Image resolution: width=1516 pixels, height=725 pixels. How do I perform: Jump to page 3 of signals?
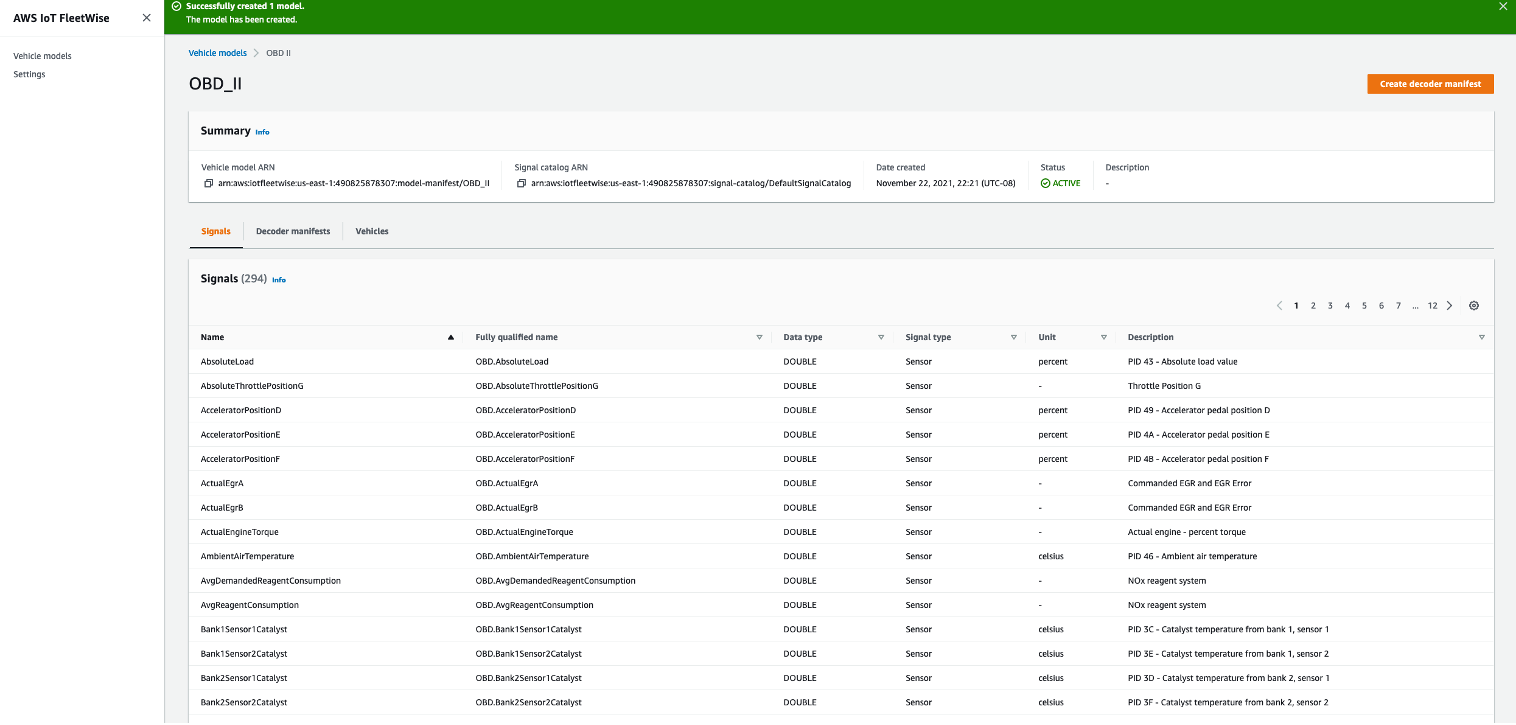pyautogui.click(x=1330, y=306)
